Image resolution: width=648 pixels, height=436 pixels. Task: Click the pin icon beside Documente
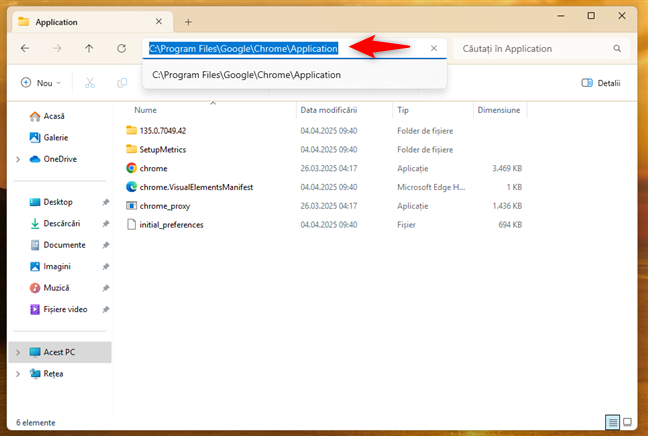point(106,245)
